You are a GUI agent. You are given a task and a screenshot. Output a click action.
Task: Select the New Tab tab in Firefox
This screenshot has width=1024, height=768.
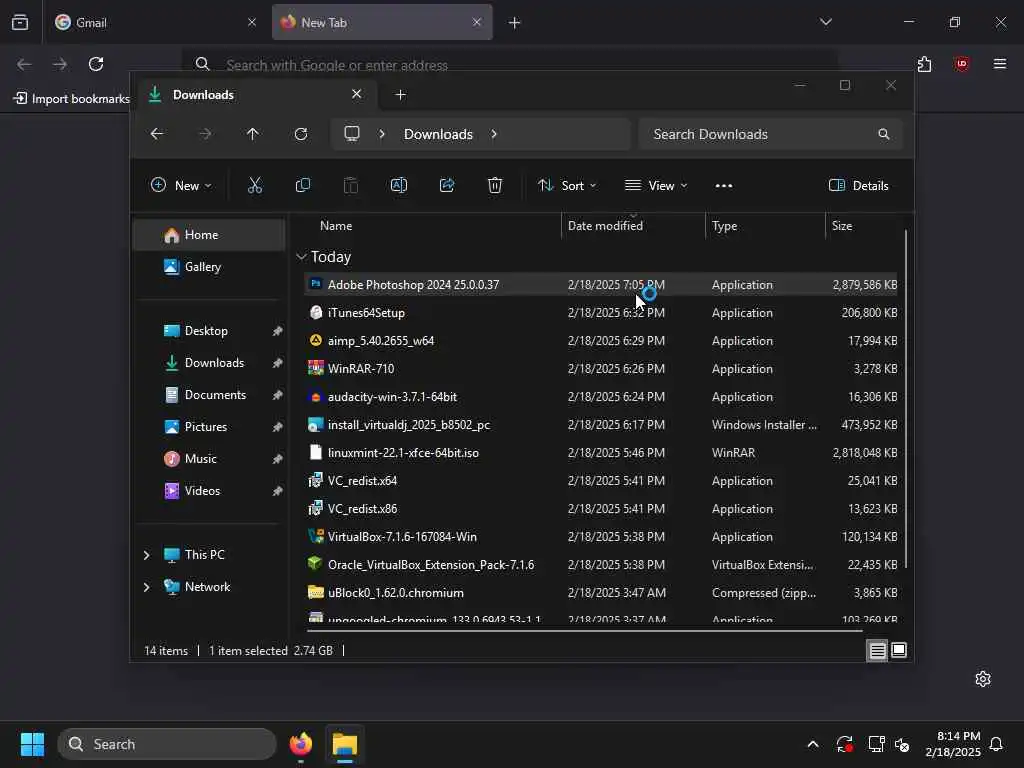click(x=382, y=22)
